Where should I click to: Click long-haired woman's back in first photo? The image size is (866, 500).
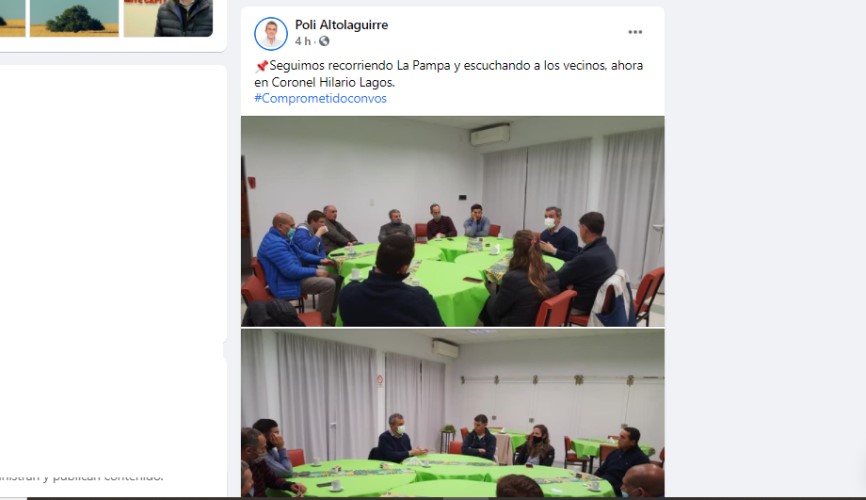coord(522,279)
